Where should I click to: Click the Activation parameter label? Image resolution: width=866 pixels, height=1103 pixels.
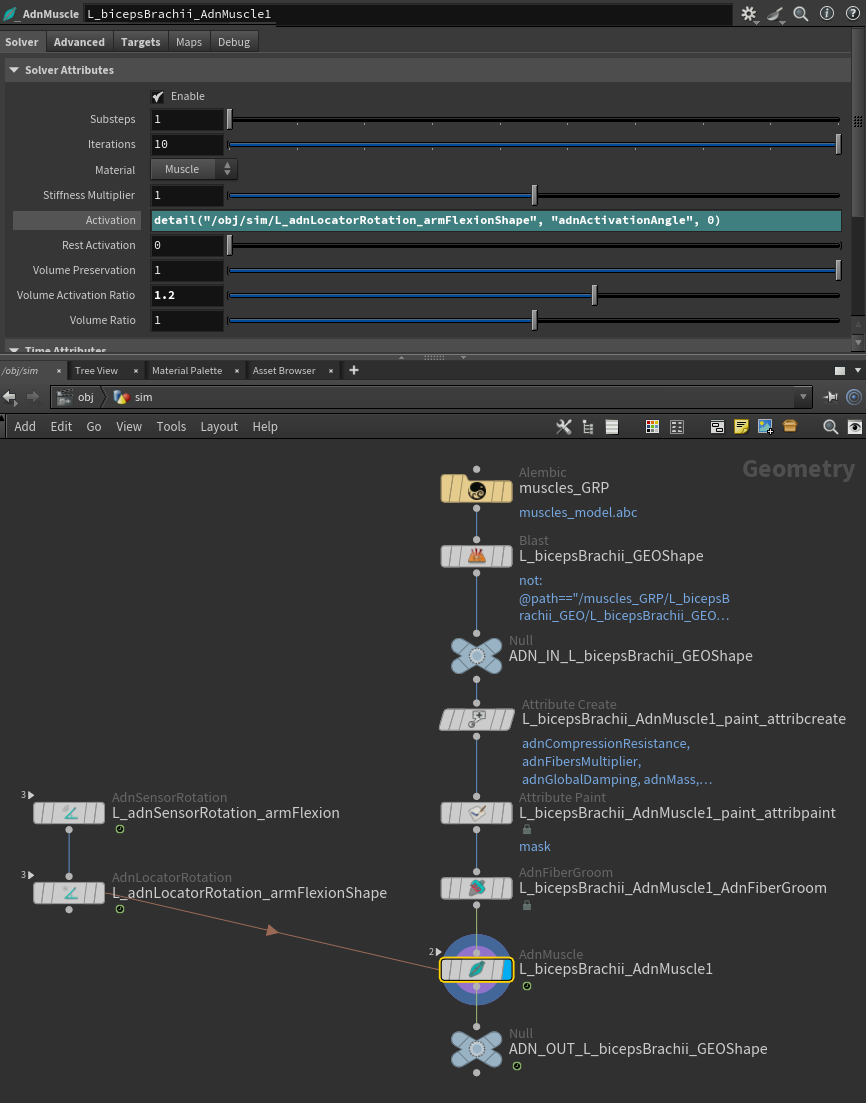(110, 220)
